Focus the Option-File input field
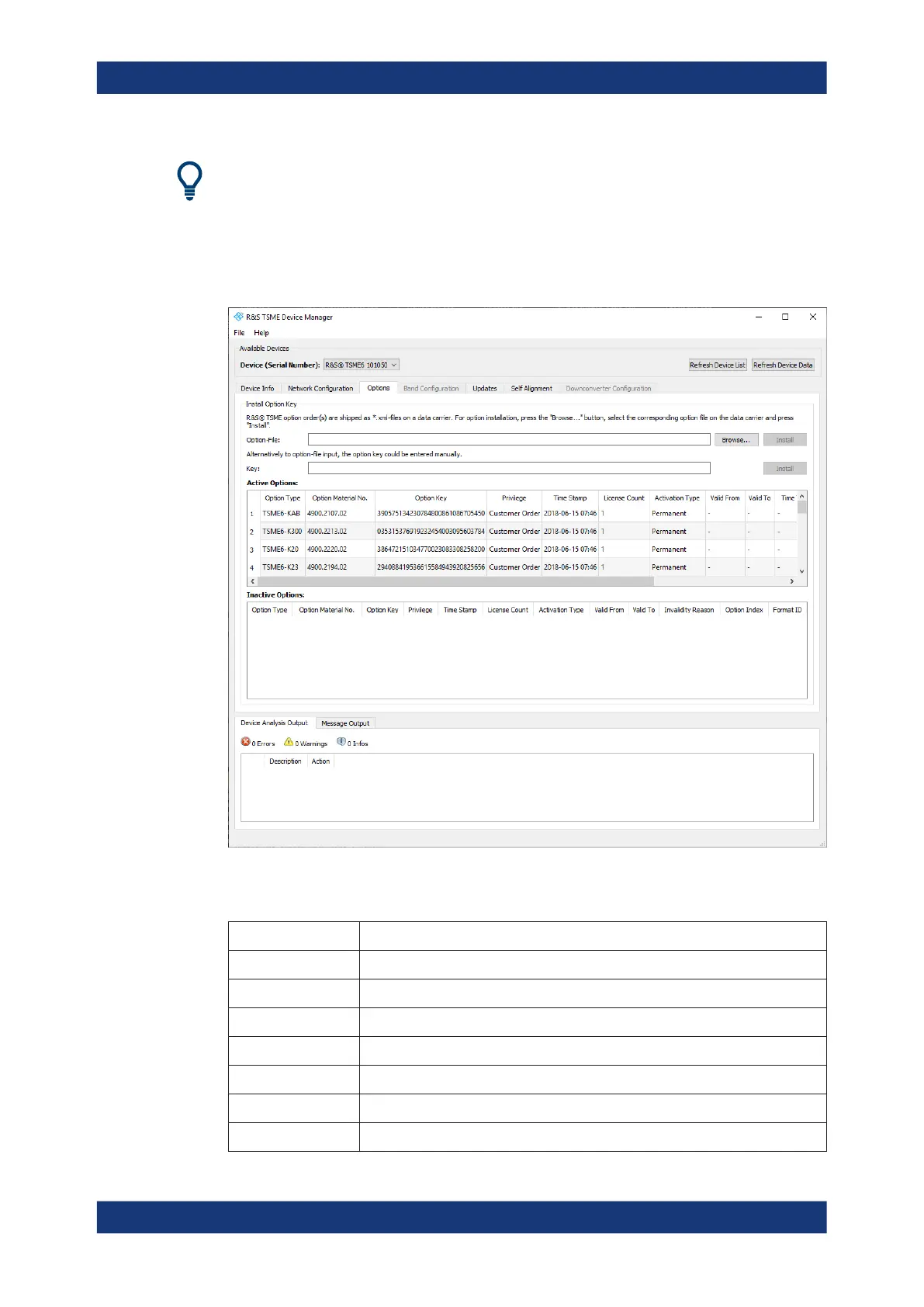 pos(509,439)
